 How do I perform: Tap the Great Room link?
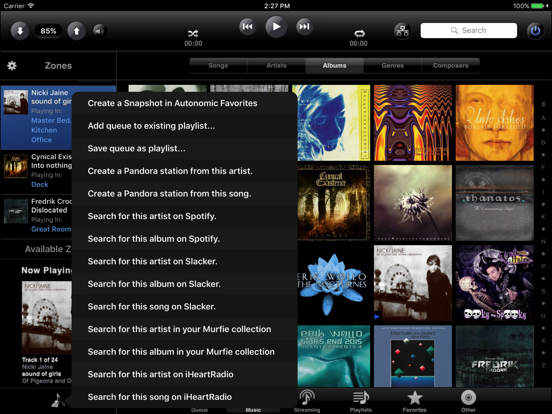coord(51,229)
